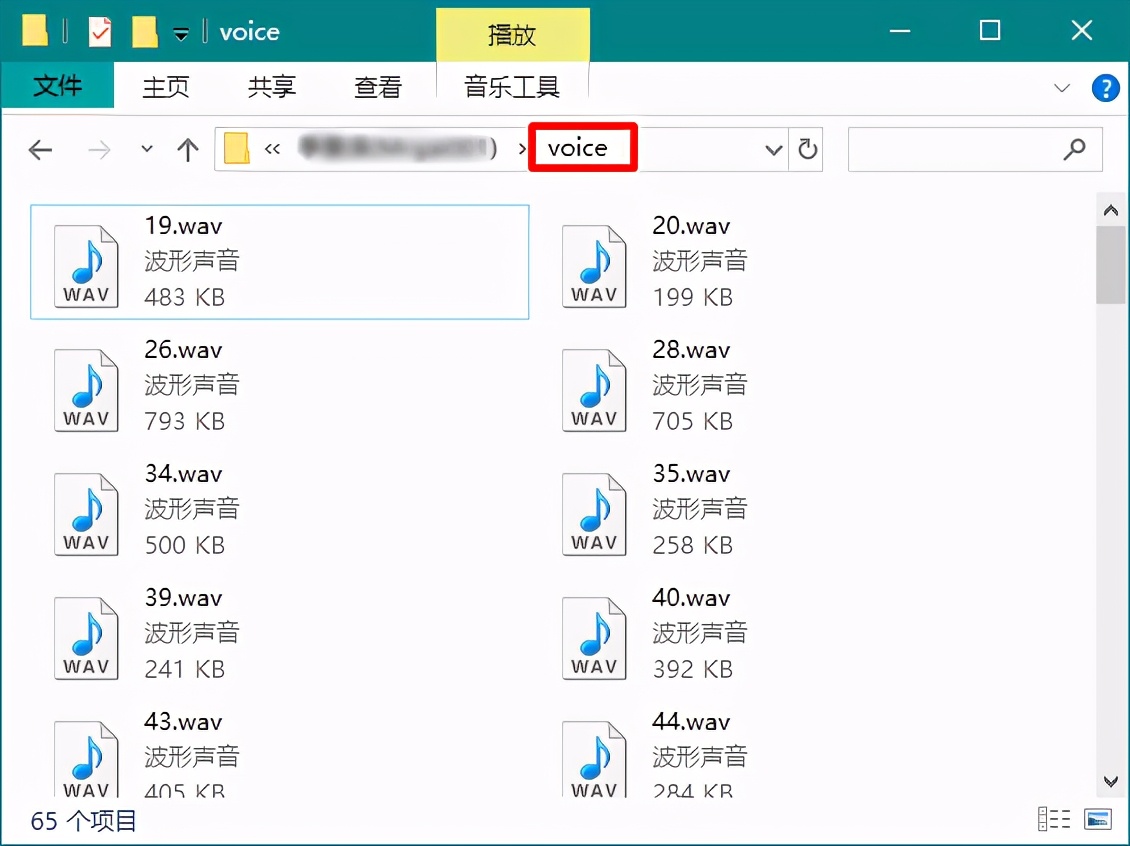The height and width of the screenshot is (846, 1130).
Task: Open the blue Help question mark icon
Action: (1105, 88)
